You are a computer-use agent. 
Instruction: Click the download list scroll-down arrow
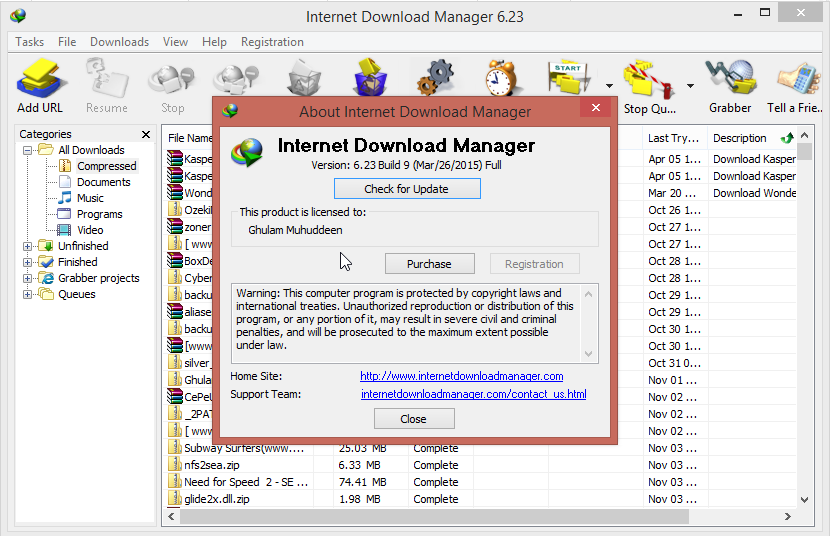805,499
